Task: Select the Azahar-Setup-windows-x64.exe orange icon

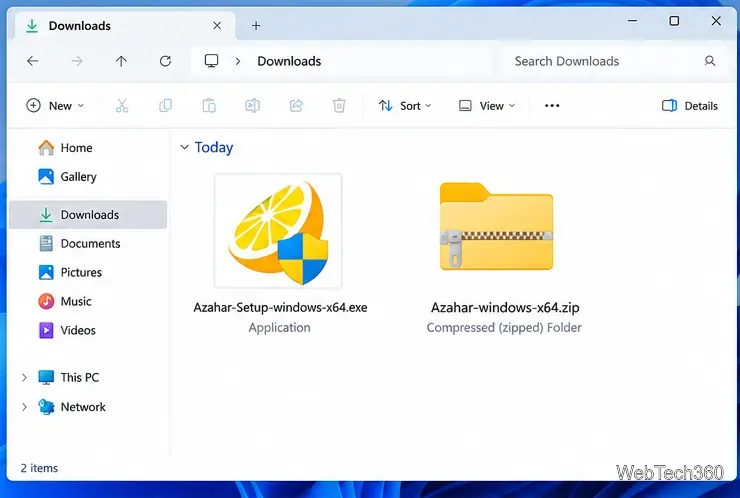Action: (278, 231)
